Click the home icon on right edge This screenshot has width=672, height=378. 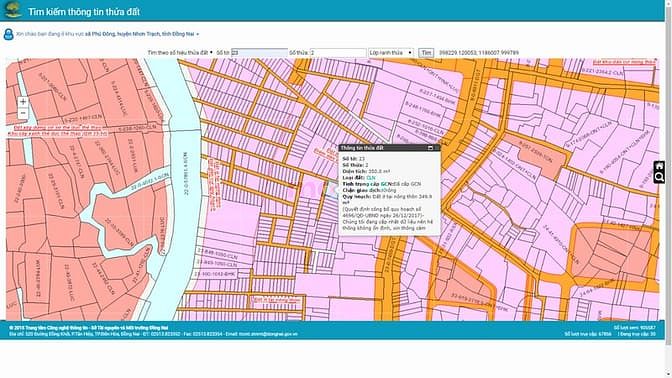pyautogui.click(x=660, y=167)
